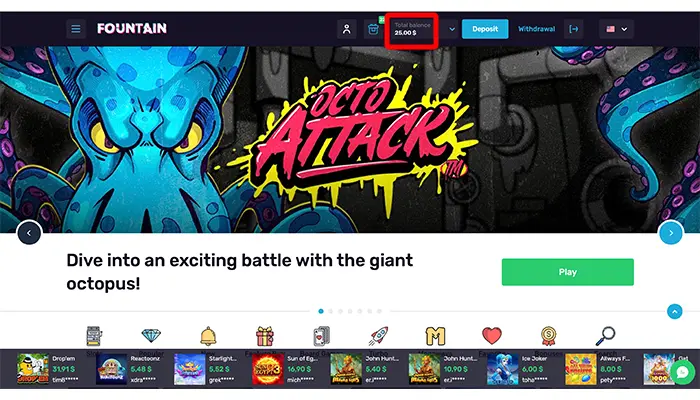
Task: Select the second carousel pagination dot
Action: click(331, 311)
